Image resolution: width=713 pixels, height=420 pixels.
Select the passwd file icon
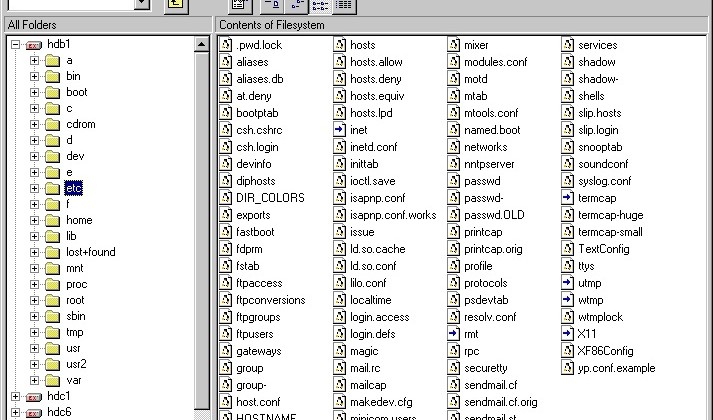coord(454,182)
